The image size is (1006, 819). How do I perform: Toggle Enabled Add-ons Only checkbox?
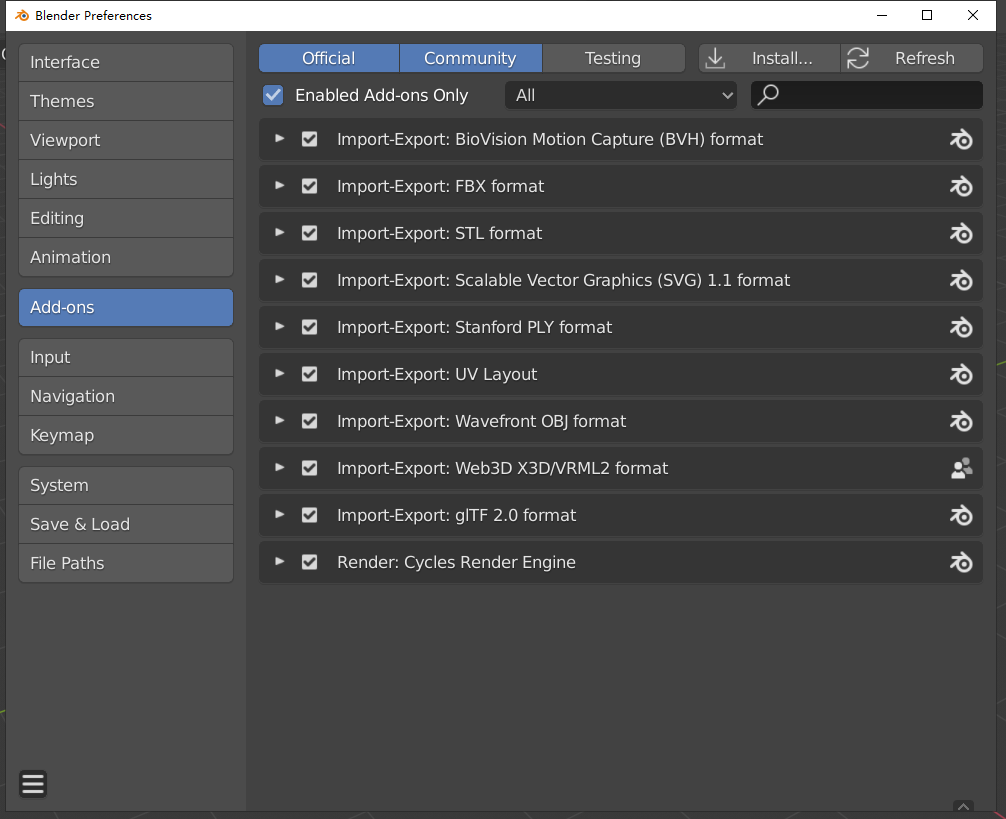tap(273, 95)
